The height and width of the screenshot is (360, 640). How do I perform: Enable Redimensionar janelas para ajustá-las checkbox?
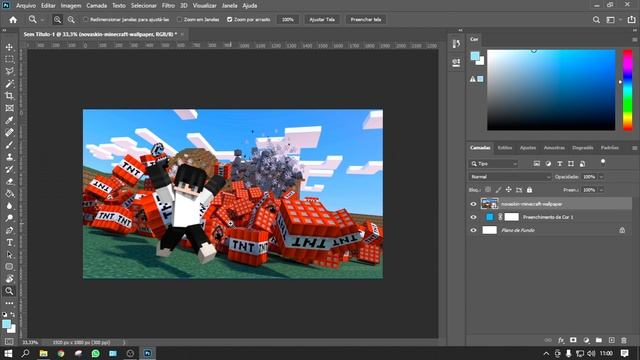tap(86, 20)
